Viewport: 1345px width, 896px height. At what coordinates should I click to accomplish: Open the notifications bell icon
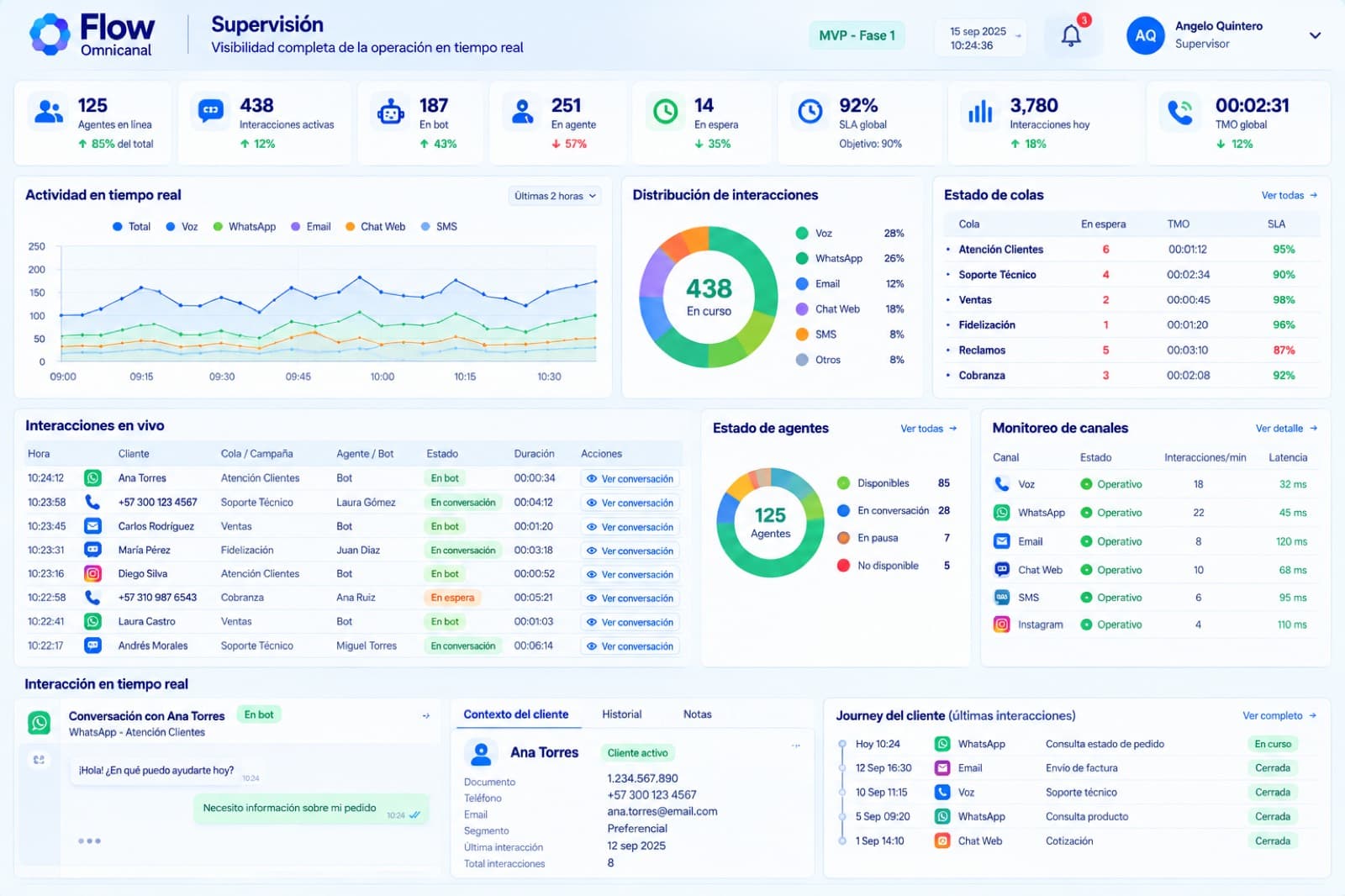(x=1071, y=35)
